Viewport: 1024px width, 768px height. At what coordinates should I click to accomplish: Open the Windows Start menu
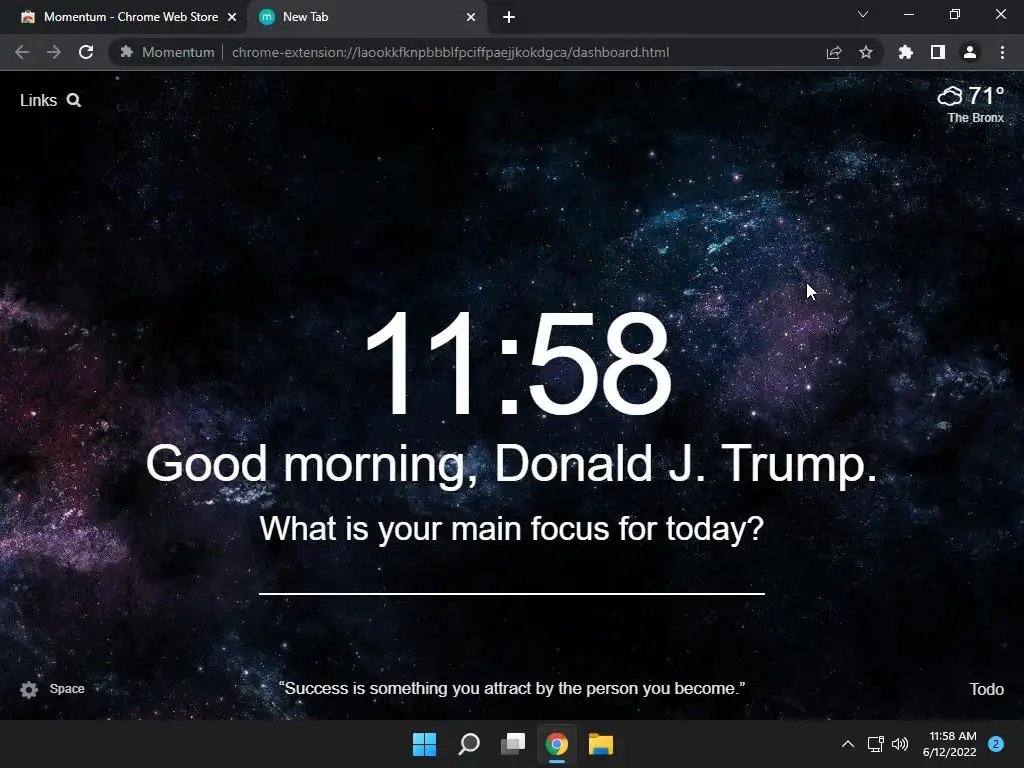(x=424, y=744)
